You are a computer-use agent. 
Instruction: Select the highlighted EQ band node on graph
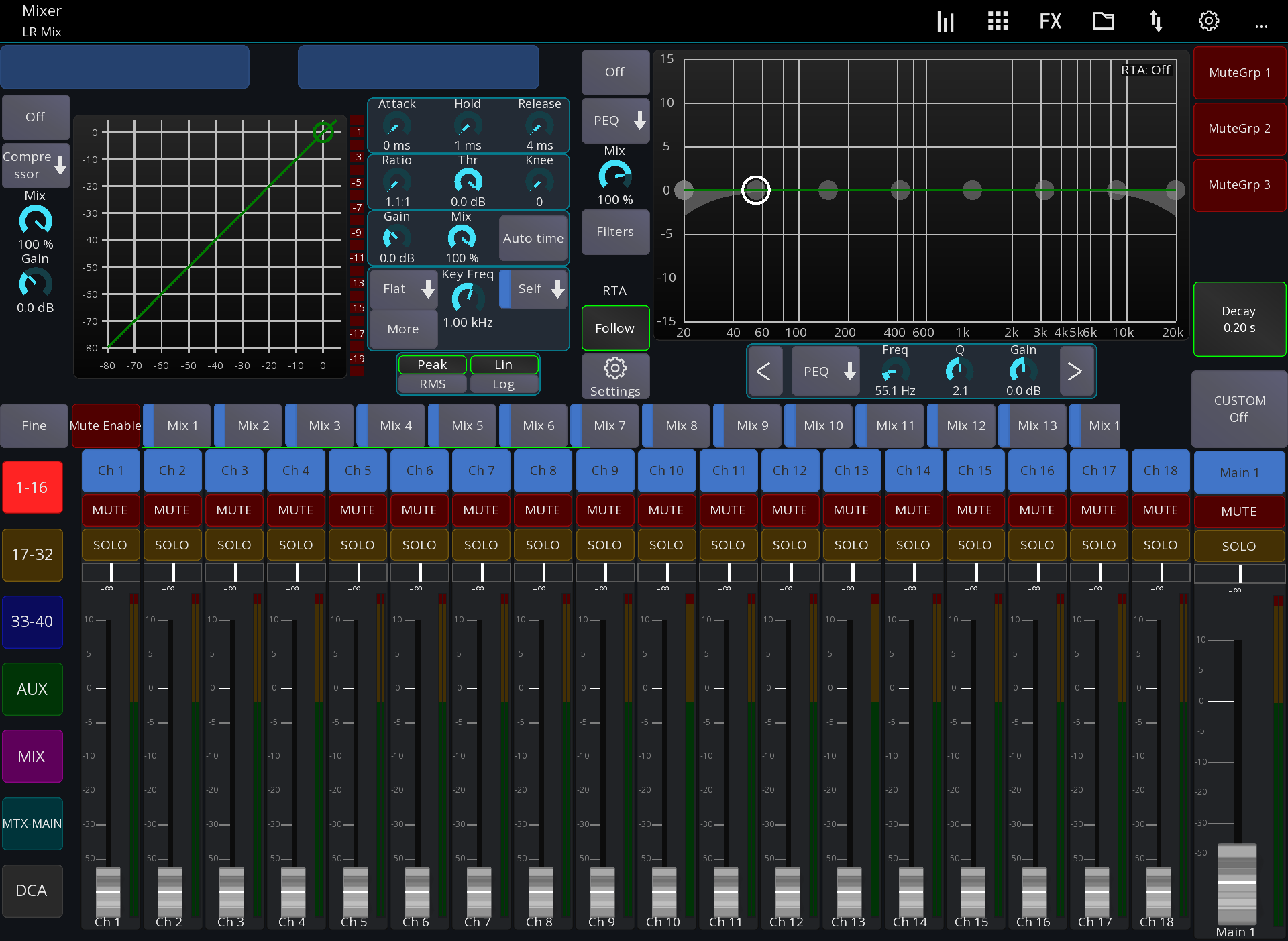coord(756,190)
